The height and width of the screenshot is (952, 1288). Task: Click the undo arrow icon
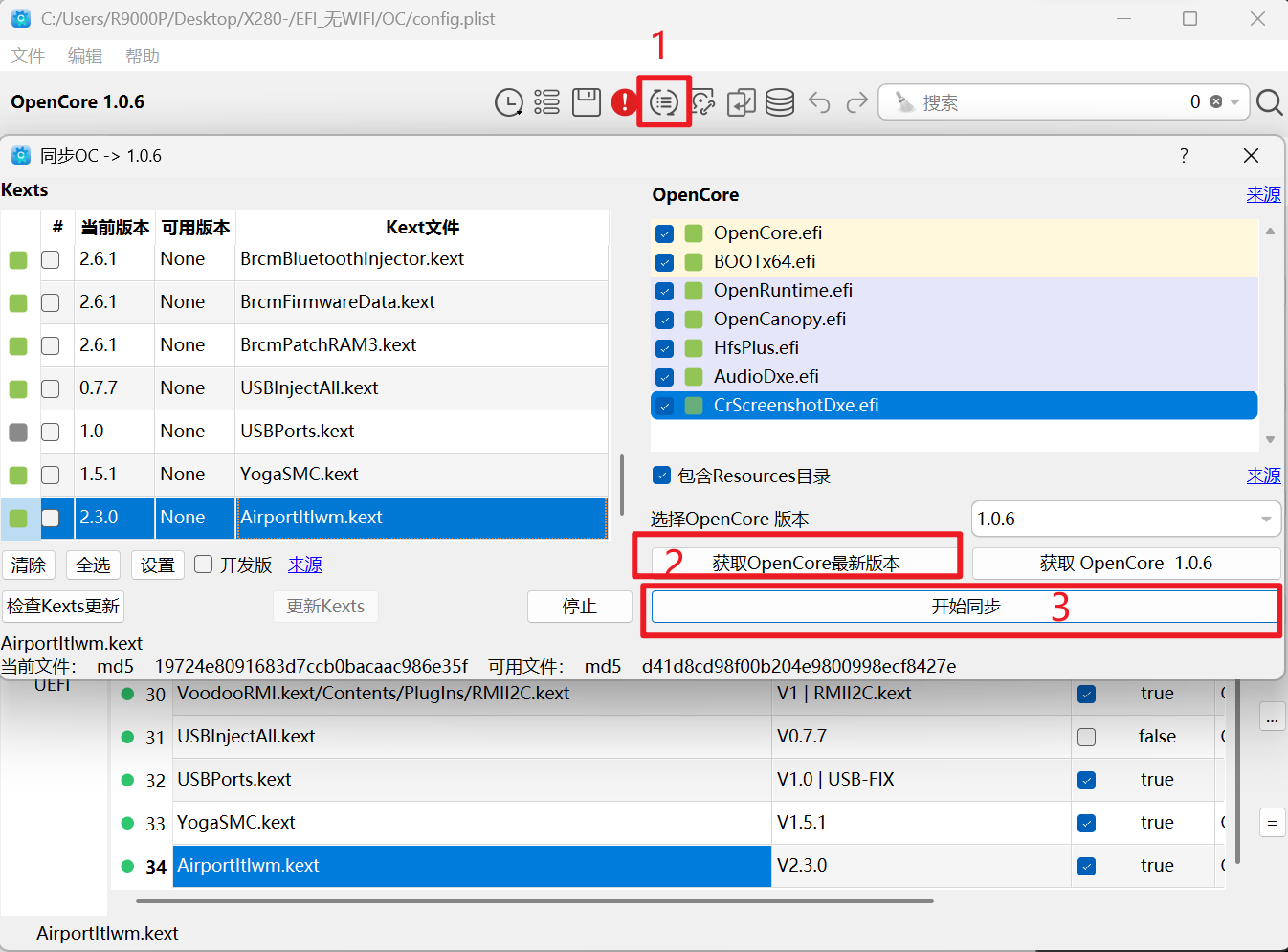point(819,102)
